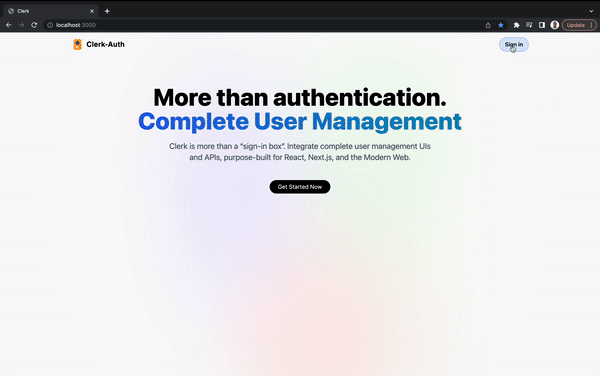Click the 'Complete User Management' heading

click(x=300, y=122)
